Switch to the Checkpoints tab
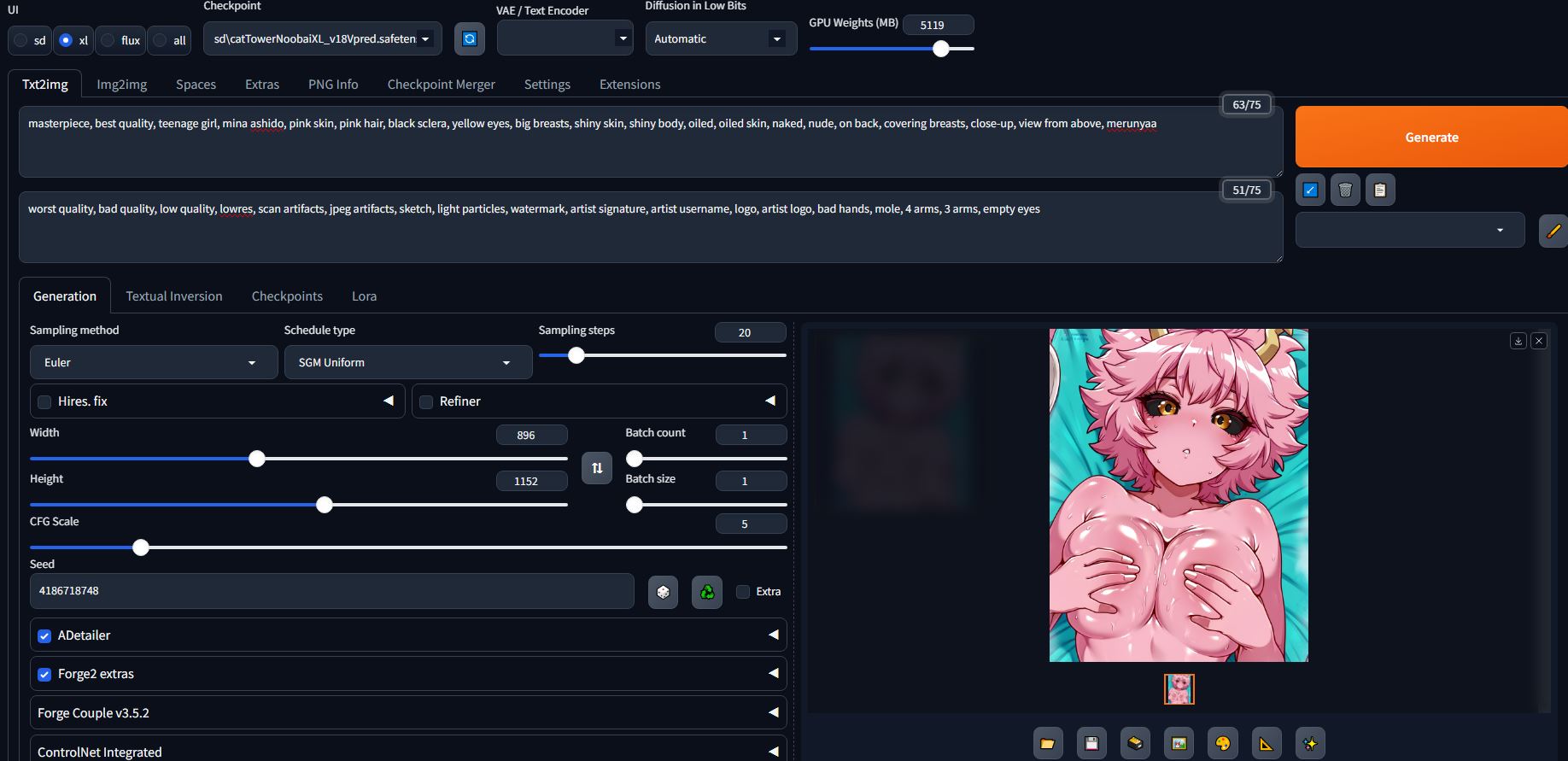Screen dimensions: 1568x761 click(287, 296)
